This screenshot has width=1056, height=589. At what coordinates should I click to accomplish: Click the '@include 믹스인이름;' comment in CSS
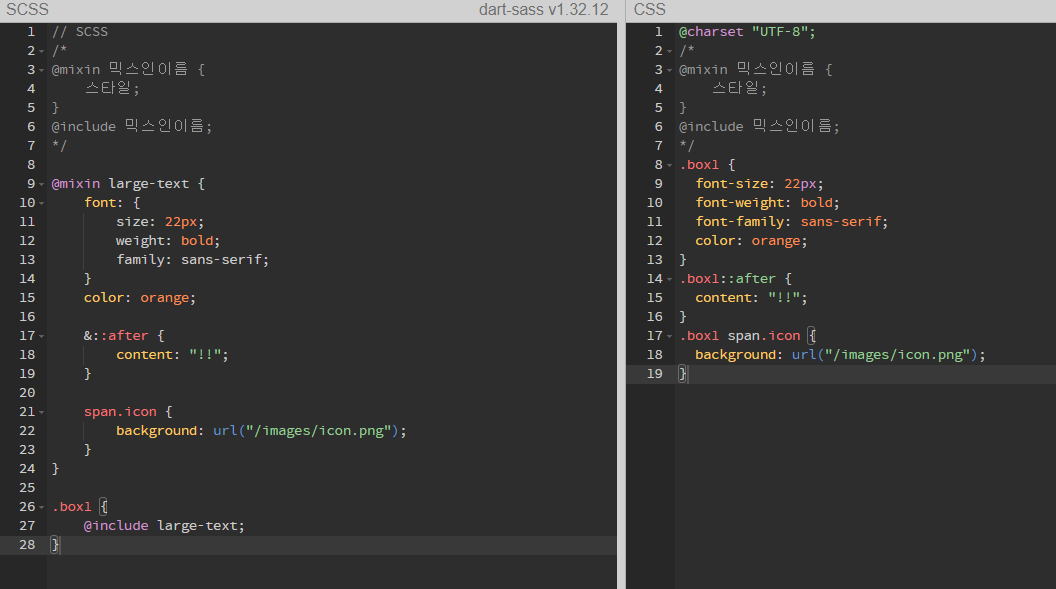[x=759, y=127]
